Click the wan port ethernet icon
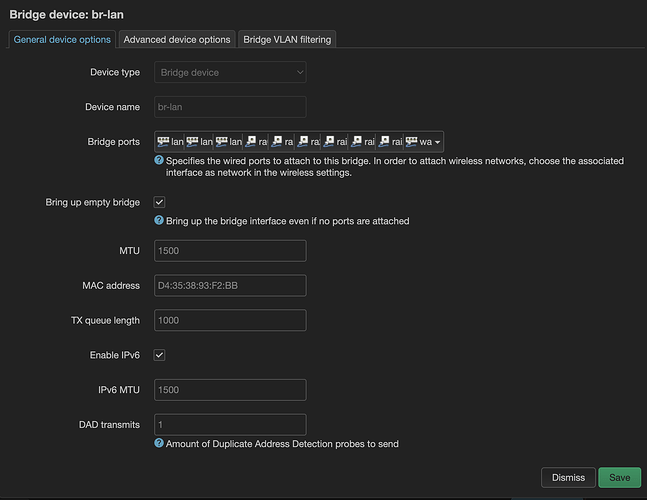This screenshot has height=500, width=647. point(411,142)
